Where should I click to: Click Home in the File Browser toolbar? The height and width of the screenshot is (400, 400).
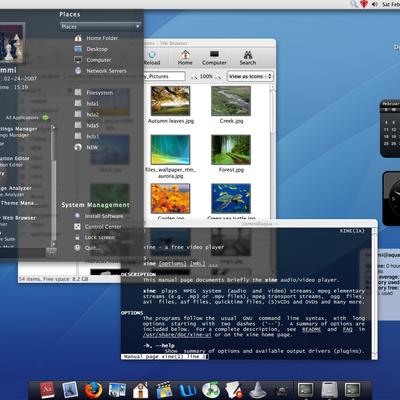pos(185,58)
